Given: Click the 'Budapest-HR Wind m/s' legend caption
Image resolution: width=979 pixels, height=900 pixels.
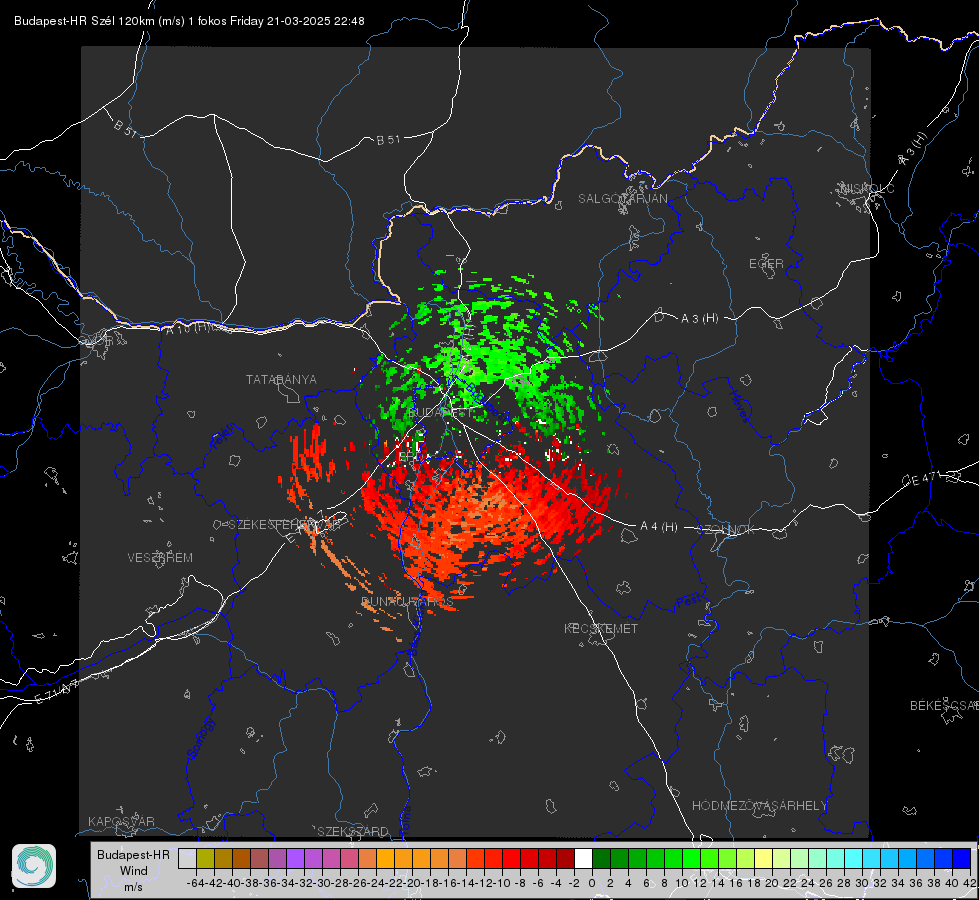Looking at the screenshot, I should click(134, 871).
